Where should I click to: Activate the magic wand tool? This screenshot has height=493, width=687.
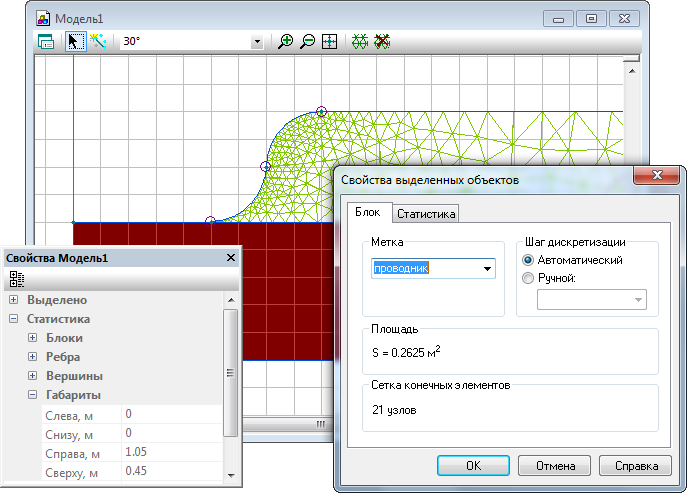click(x=98, y=42)
